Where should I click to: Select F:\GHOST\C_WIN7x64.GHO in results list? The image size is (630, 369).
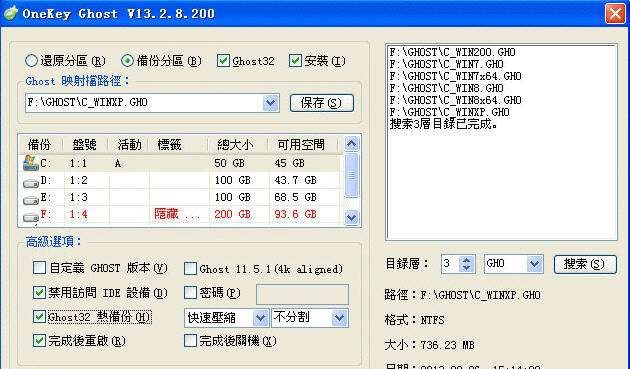455,76
